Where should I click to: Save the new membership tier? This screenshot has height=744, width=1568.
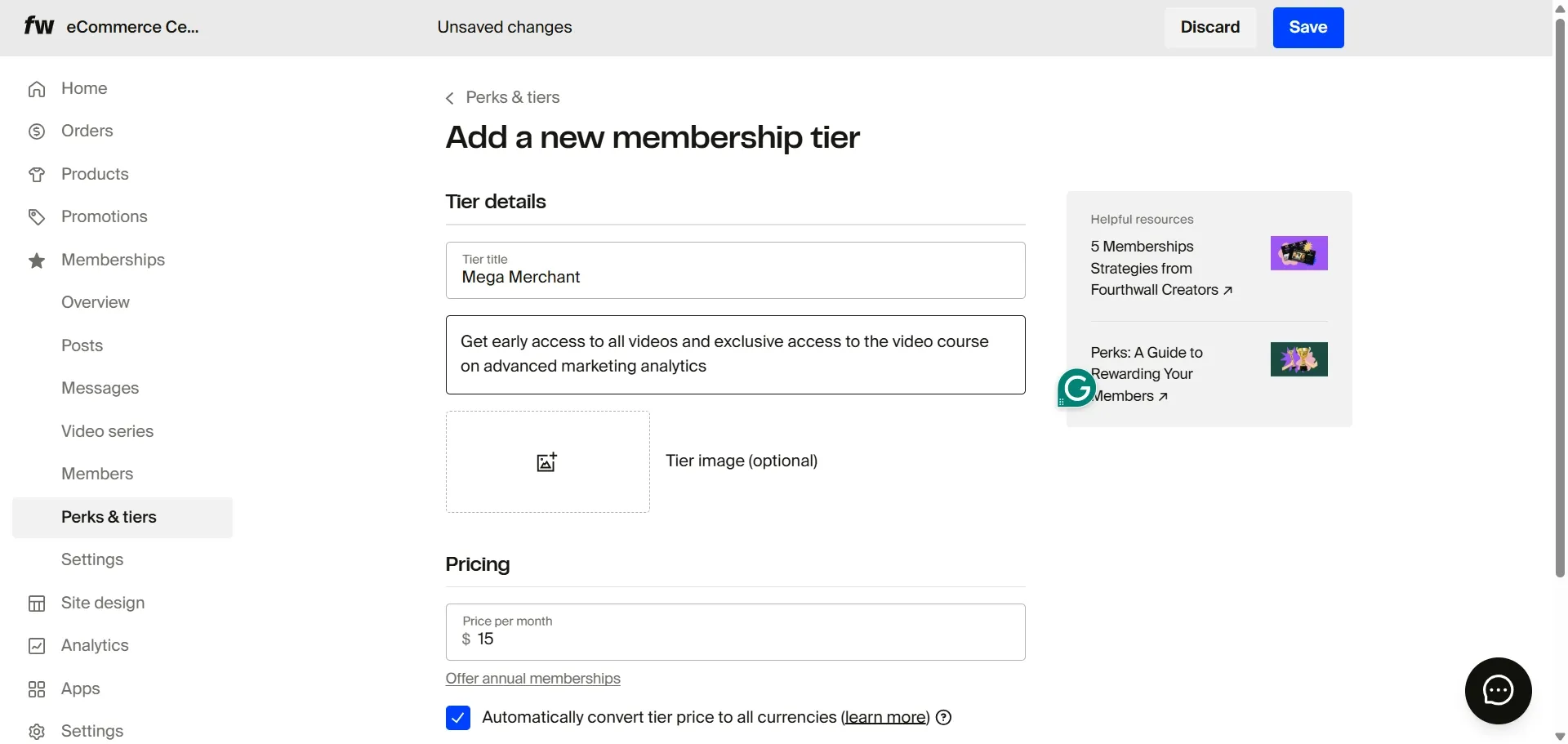coord(1307,28)
